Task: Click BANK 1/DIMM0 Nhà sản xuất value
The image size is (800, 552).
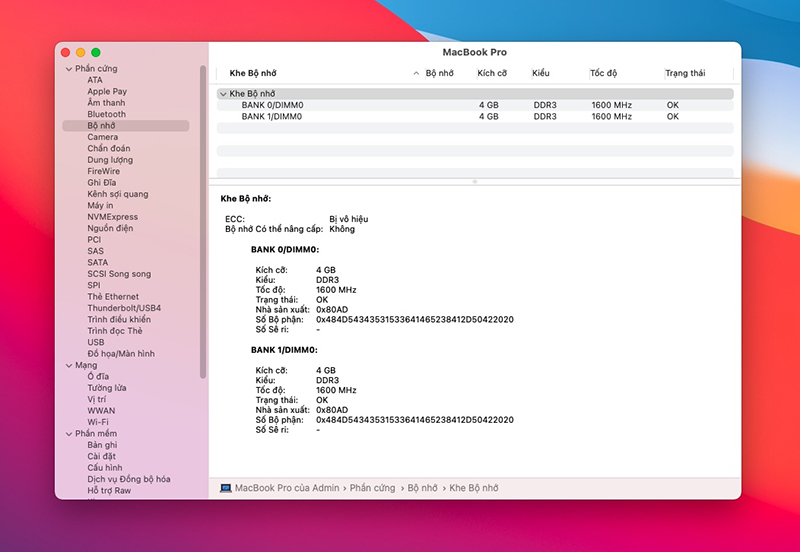Action: [332, 410]
